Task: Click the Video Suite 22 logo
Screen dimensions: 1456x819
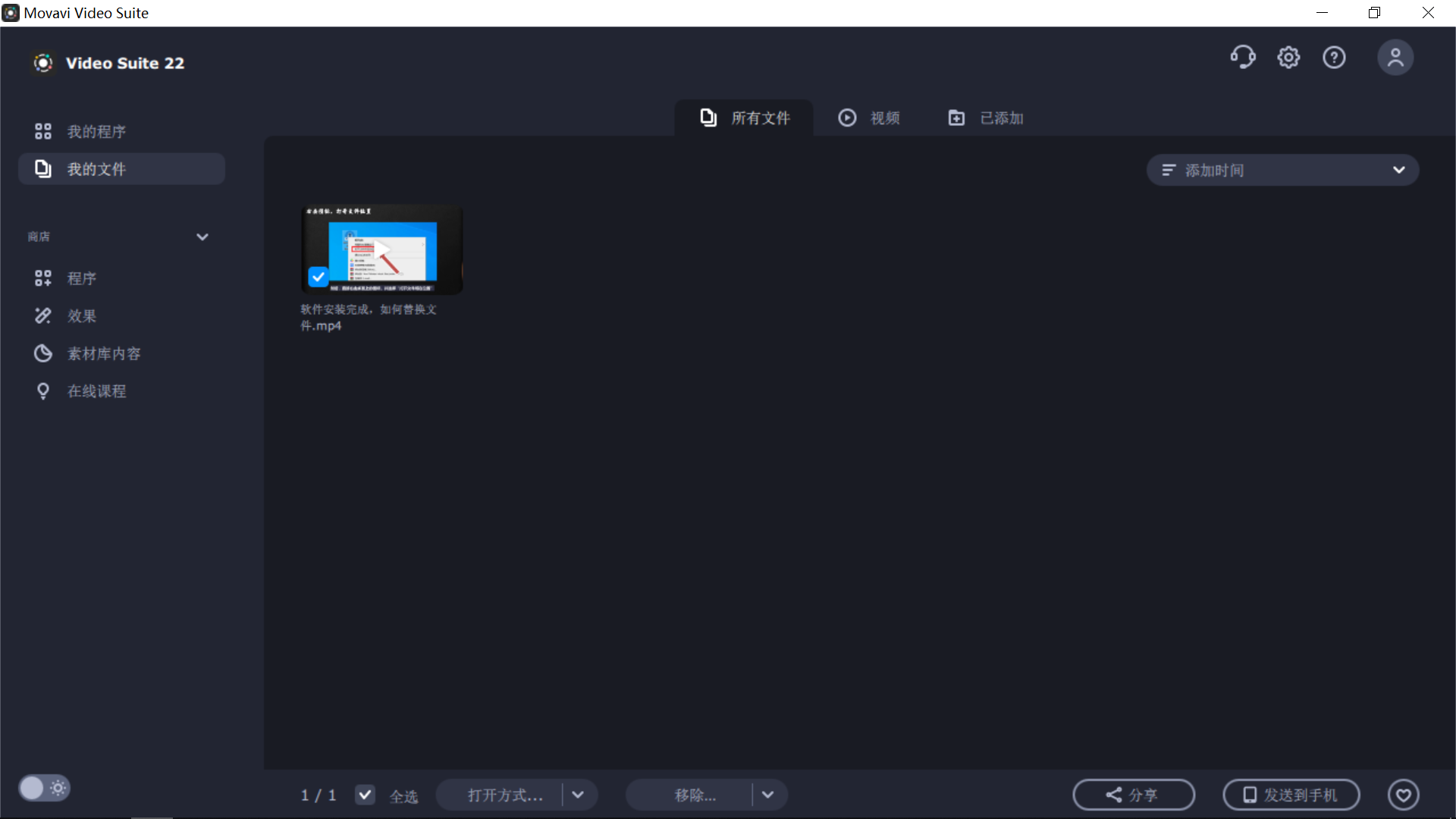Action: pos(44,63)
